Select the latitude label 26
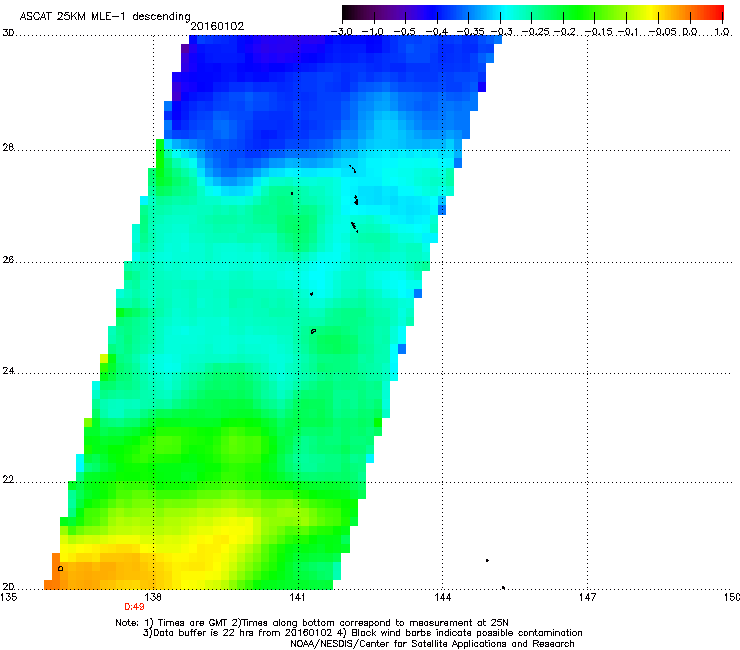This screenshot has width=740, height=650. pyautogui.click(x=8, y=259)
